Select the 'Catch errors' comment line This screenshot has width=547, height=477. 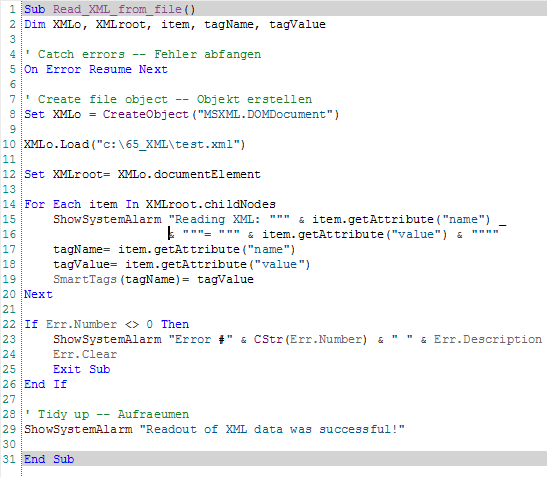coord(143,54)
